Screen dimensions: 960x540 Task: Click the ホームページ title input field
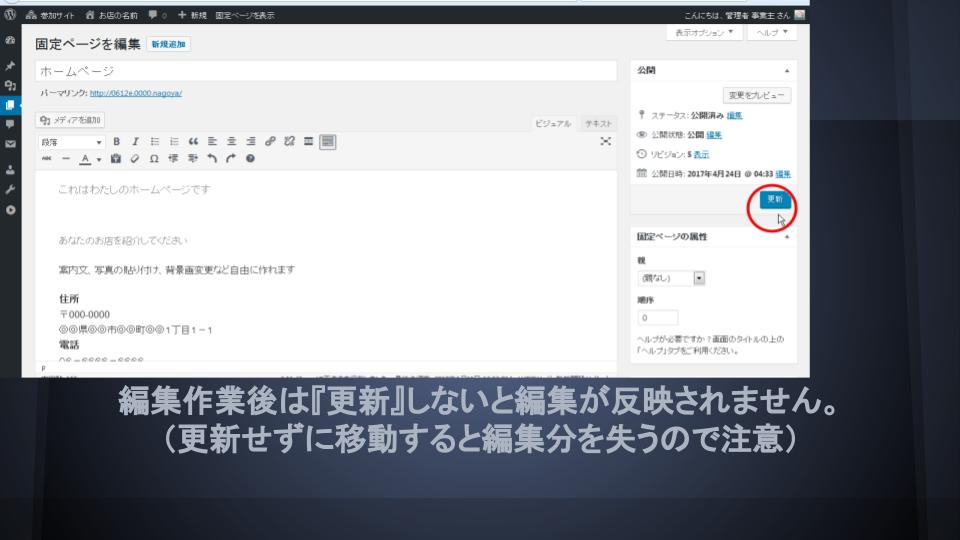pyautogui.click(x=325, y=72)
